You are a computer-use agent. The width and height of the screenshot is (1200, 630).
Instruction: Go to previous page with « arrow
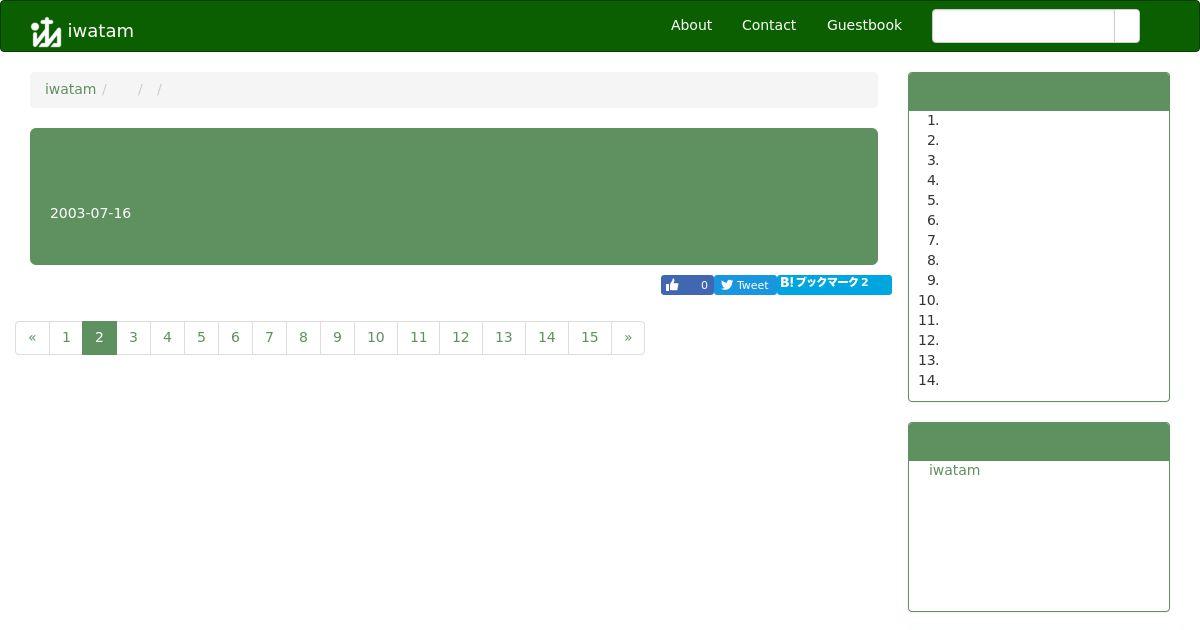tap(32, 337)
